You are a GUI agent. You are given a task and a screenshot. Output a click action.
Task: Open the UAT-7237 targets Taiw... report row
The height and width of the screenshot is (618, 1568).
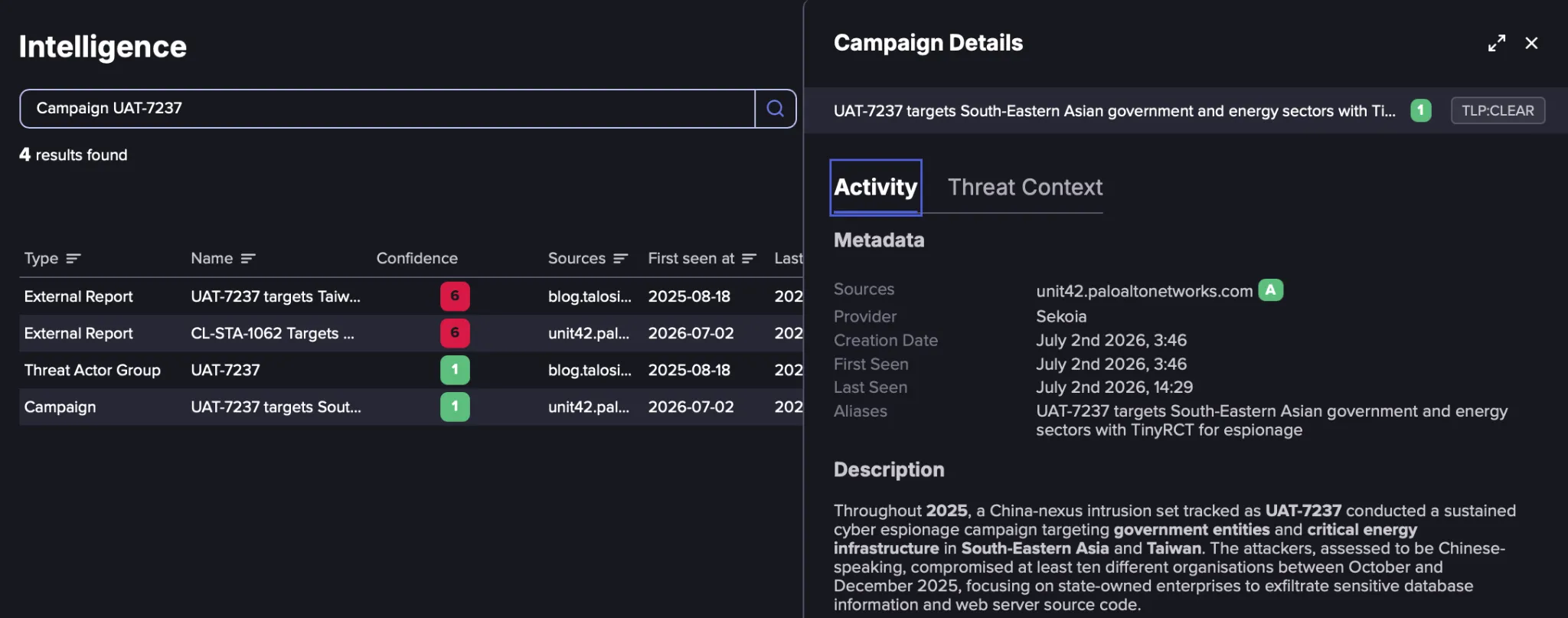(411, 296)
